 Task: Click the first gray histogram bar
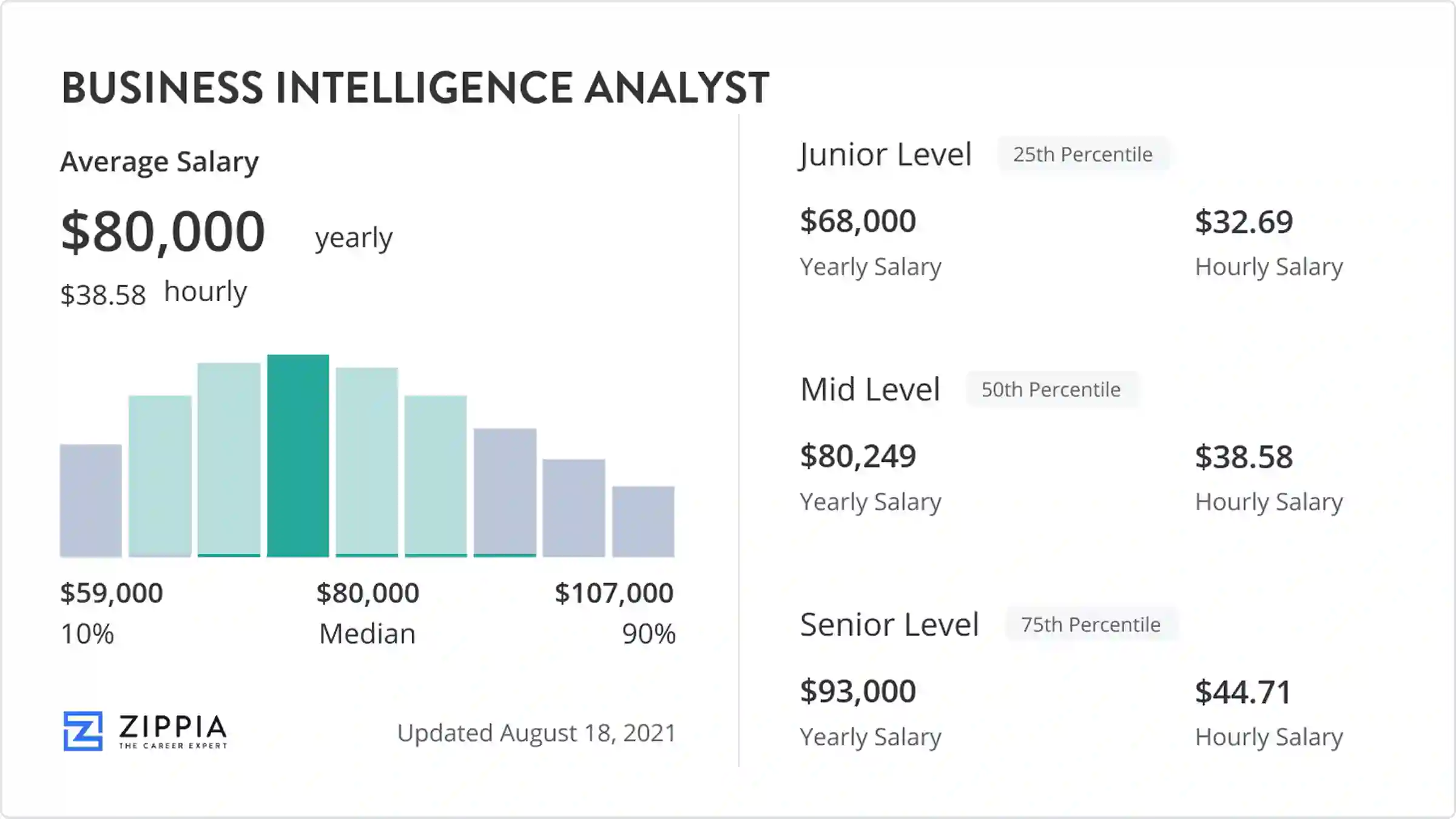[x=91, y=500]
